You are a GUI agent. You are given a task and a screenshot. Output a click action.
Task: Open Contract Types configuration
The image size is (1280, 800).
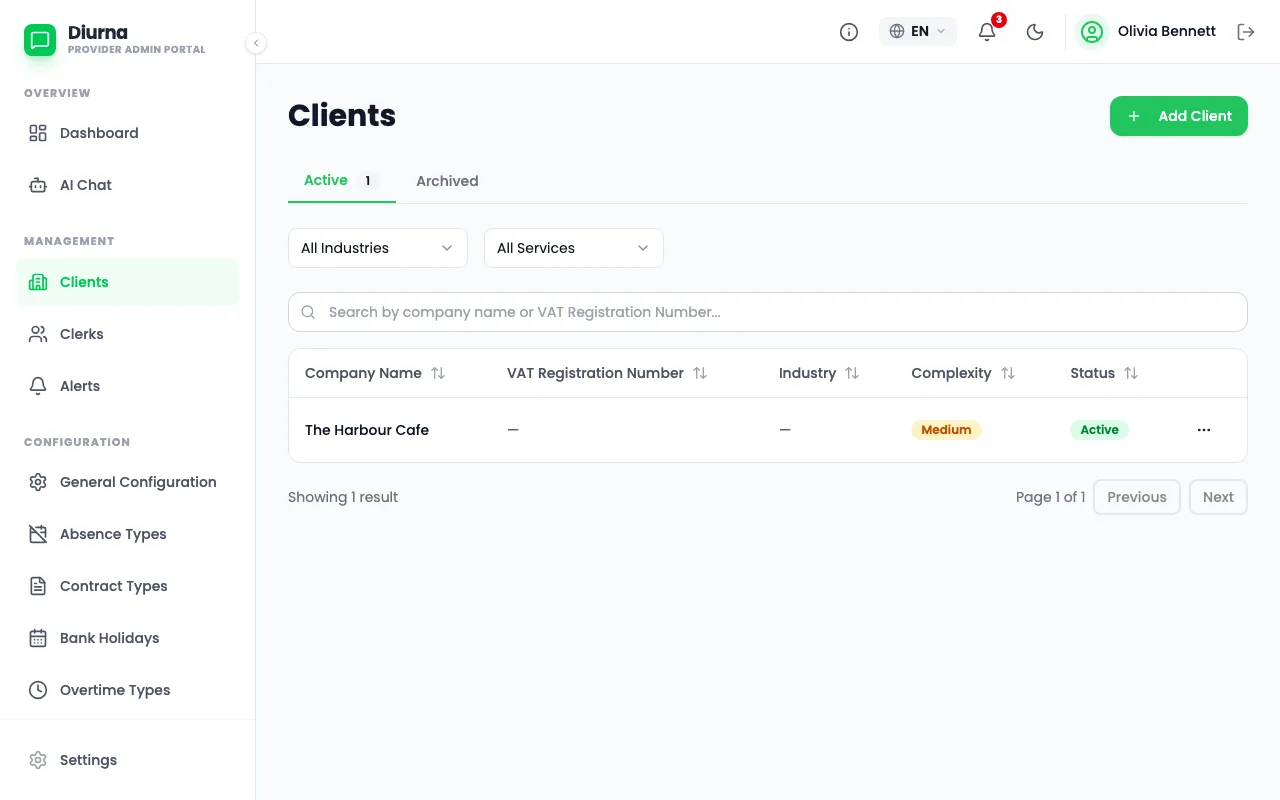(x=128, y=586)
